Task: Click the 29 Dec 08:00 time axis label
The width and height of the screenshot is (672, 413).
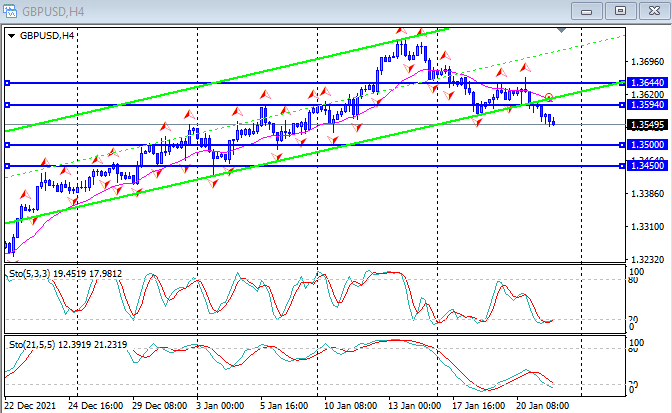Action: (159, 405)
